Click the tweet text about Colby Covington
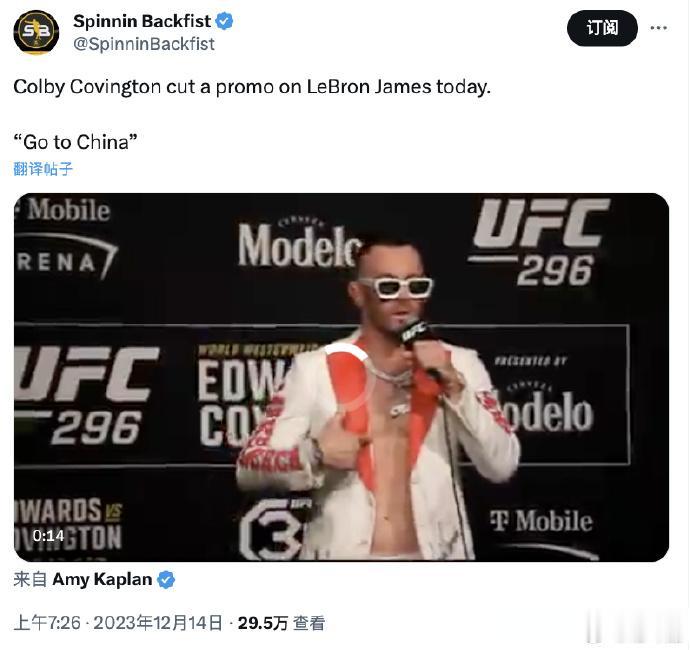Viewport: 690px width, 650px height. click(252, 87)
